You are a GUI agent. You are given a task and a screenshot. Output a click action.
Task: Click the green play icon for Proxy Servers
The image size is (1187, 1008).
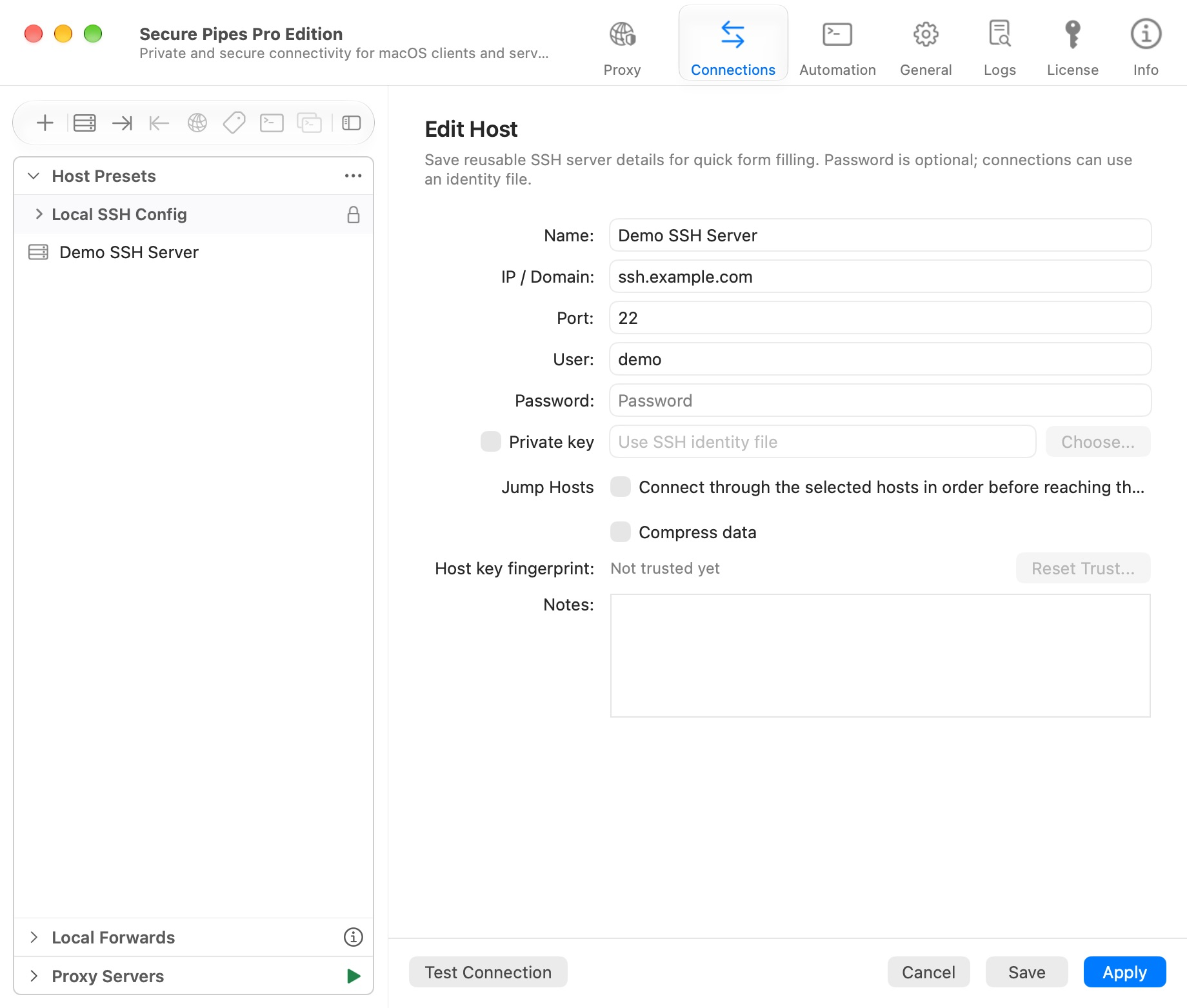[354, 976]
